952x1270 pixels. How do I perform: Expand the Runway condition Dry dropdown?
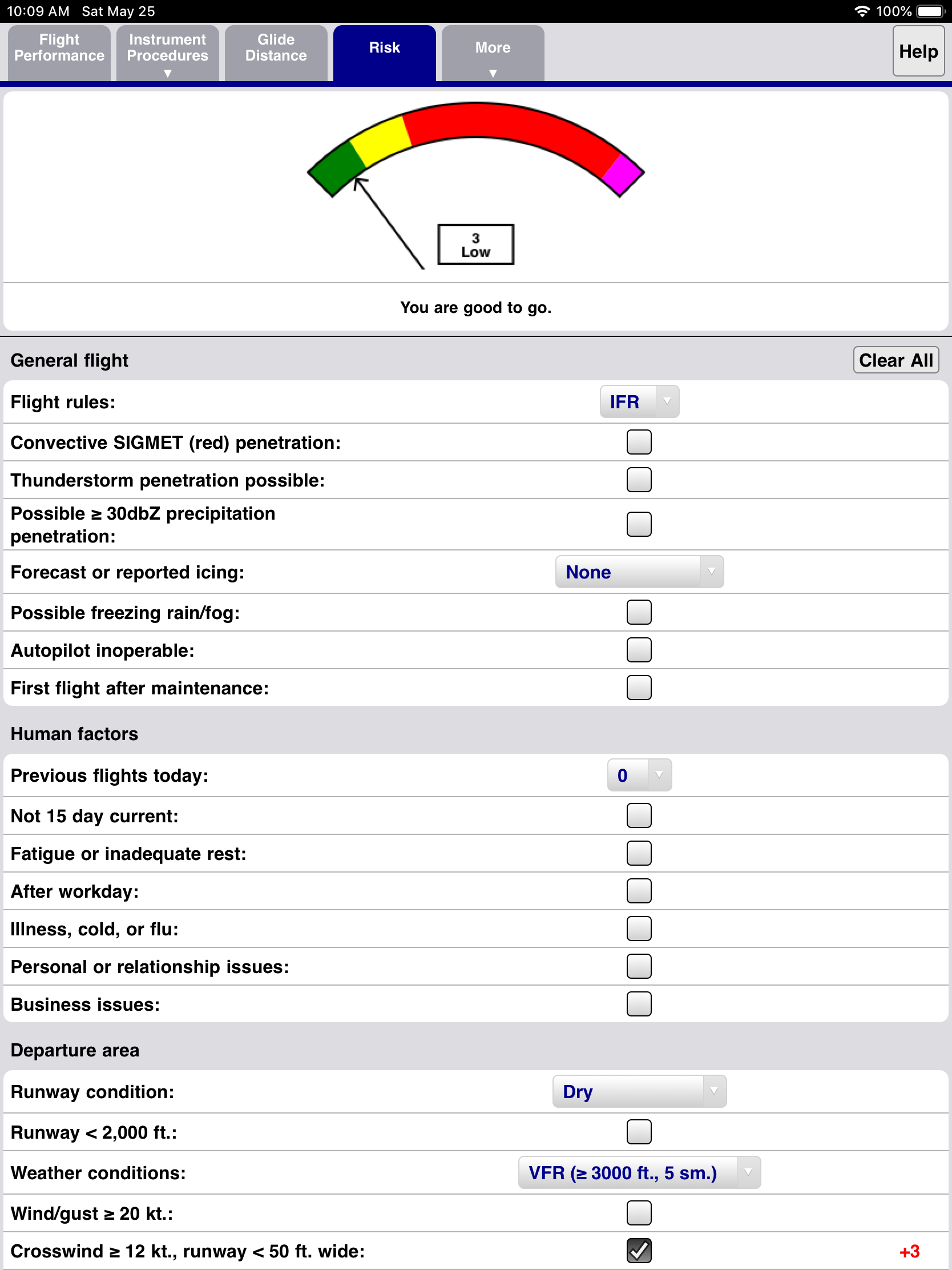point(639,1091)
